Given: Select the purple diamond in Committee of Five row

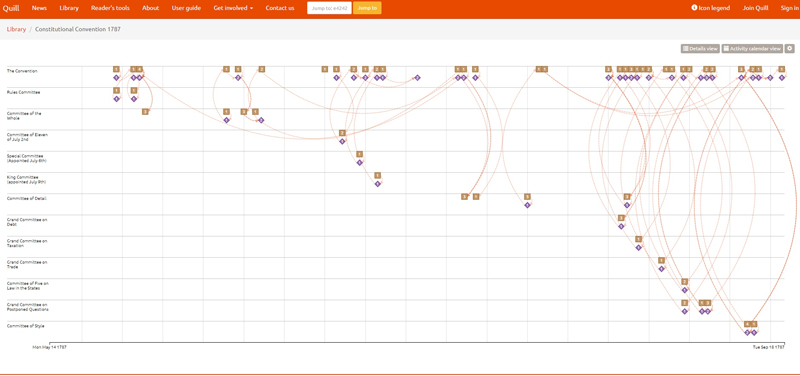Looking at the screenshot, I should pyautogui.click(x=685, y=290).
